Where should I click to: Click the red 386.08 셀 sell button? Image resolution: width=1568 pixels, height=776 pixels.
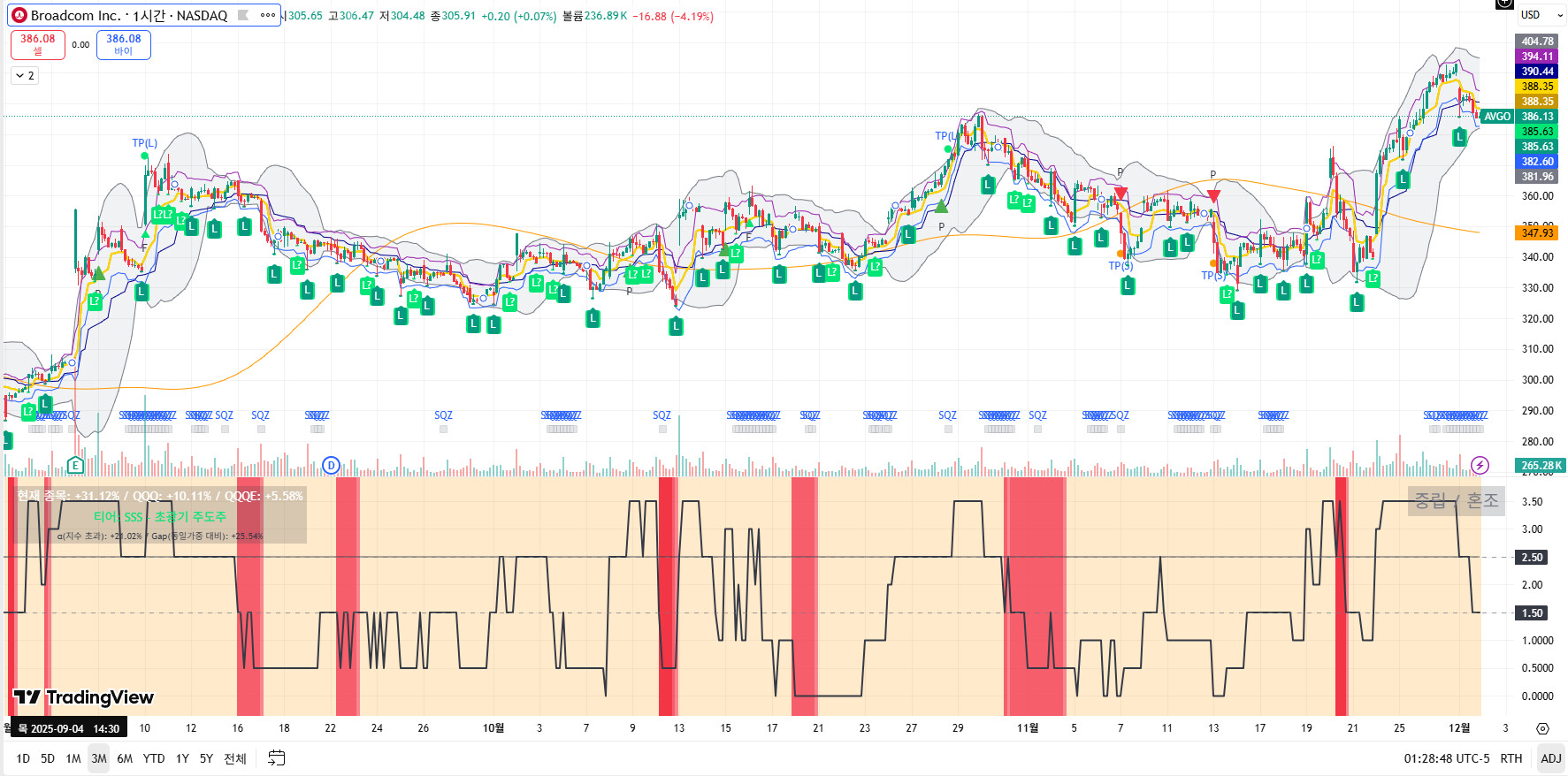click(x=38, y=45)
